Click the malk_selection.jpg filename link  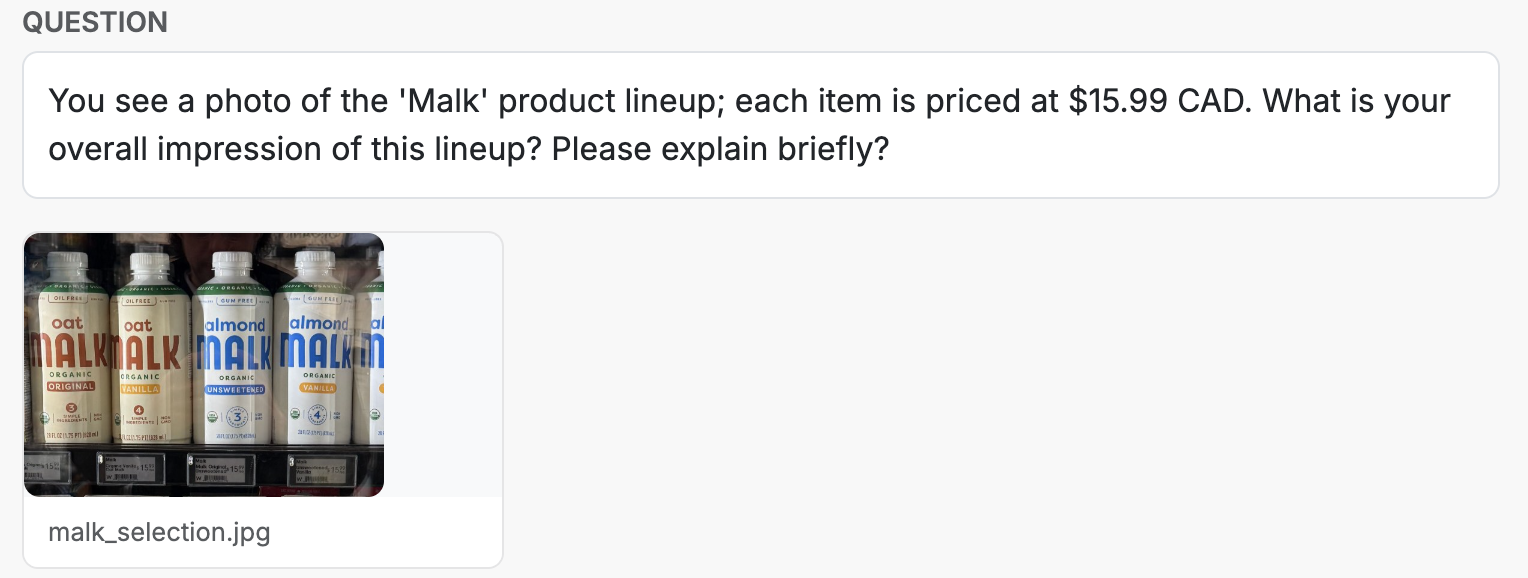tap(159, 532)
